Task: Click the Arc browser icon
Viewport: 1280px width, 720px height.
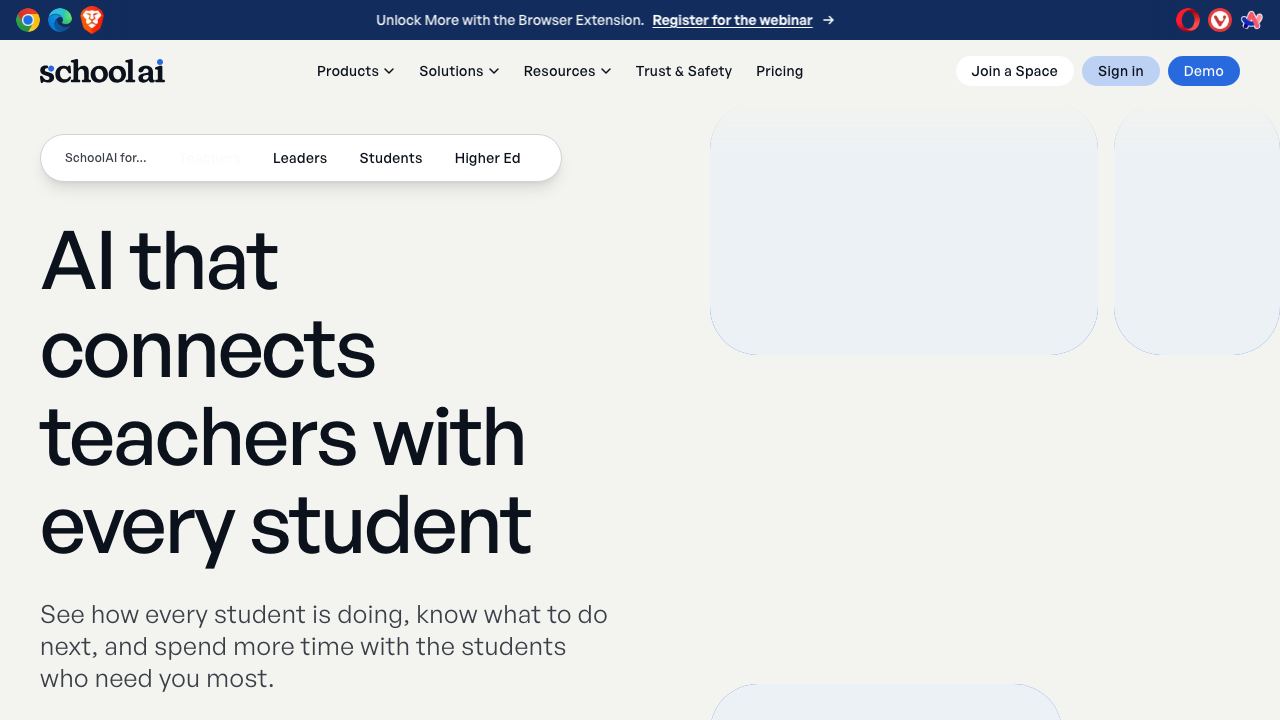Action: click(1252, 20)
